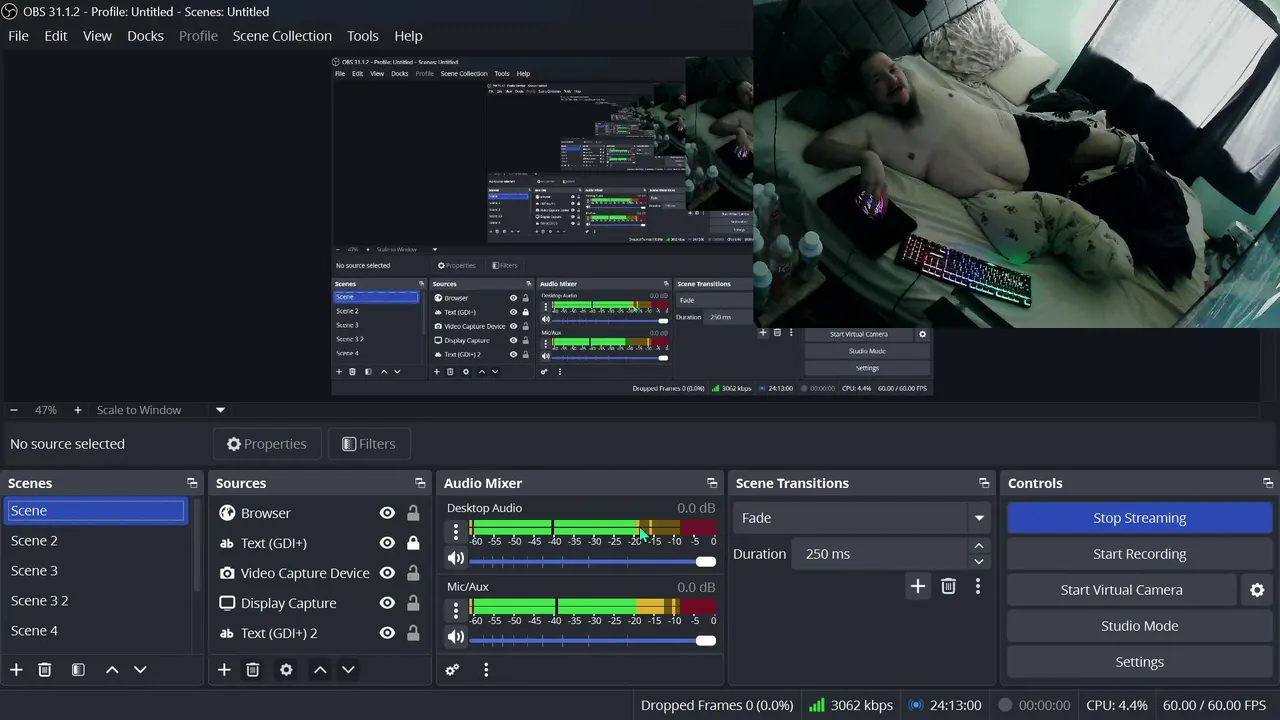Viewport: 1280px width, 720px height.
Task: Open the source Properties button
Action: [266, 444]
